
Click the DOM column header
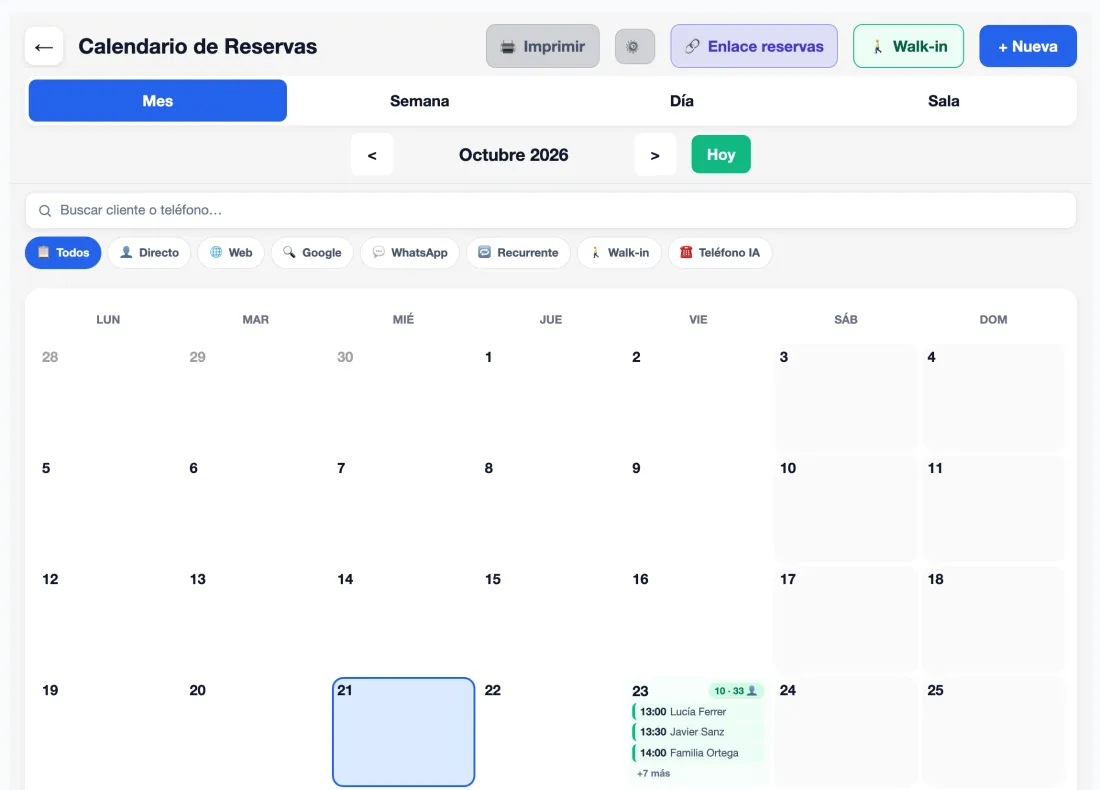993,320
